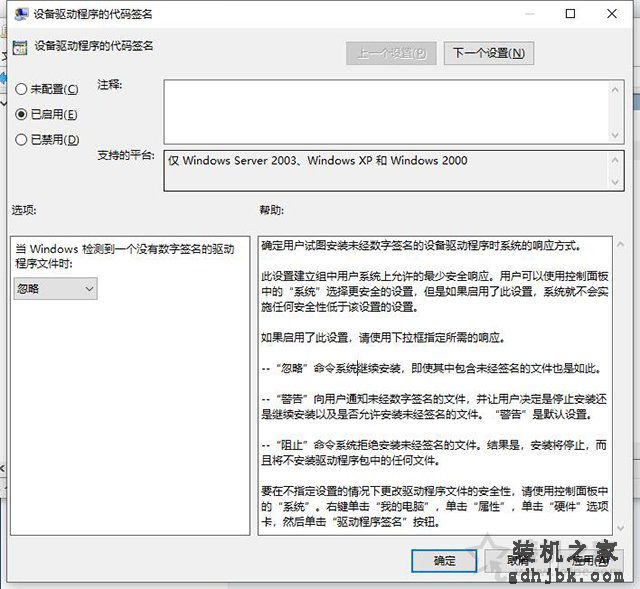Click help paragraph starting with “阻止”
This screenshot has width=640, height=589.
434,452
